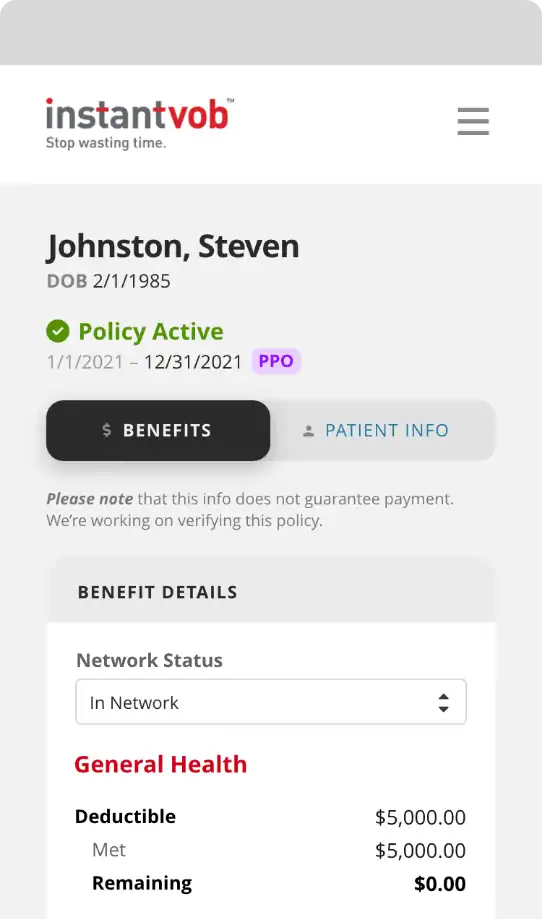This screenshot has height=919, width=542.
Task: Click the Deductible amount $5,000.00
Action: tap(420, 817)
